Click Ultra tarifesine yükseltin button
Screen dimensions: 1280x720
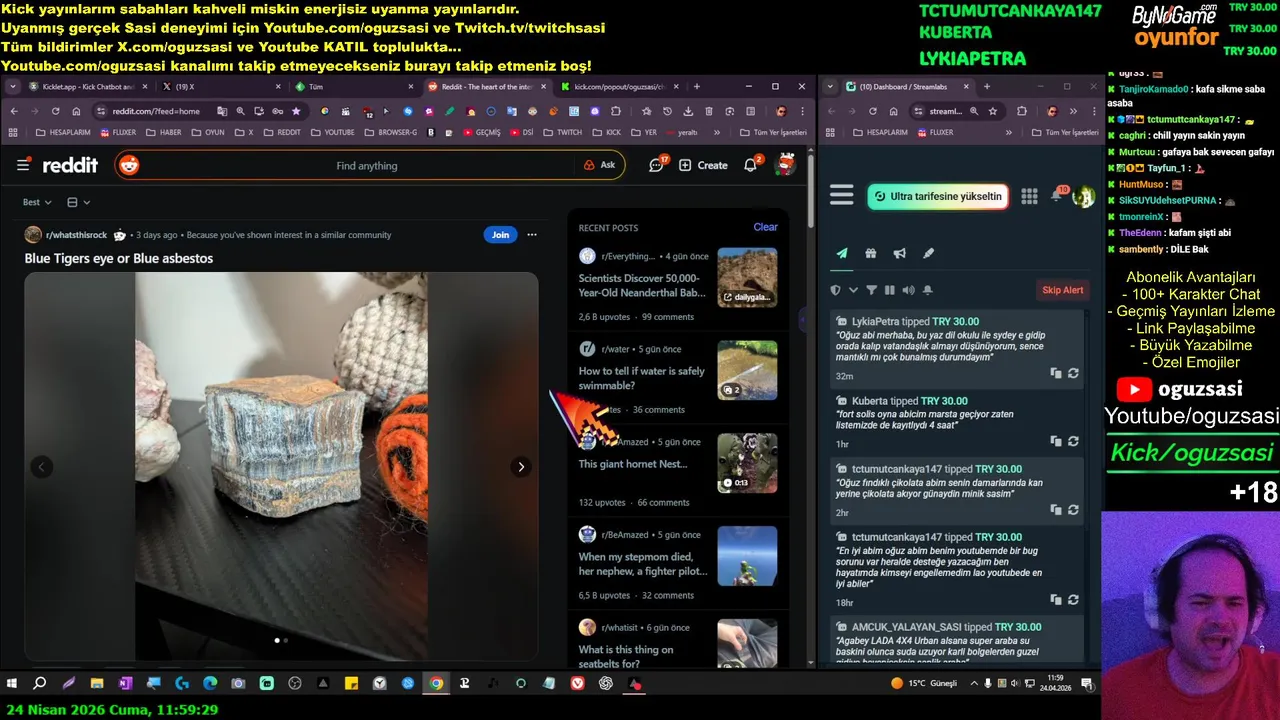click(938, 196)
